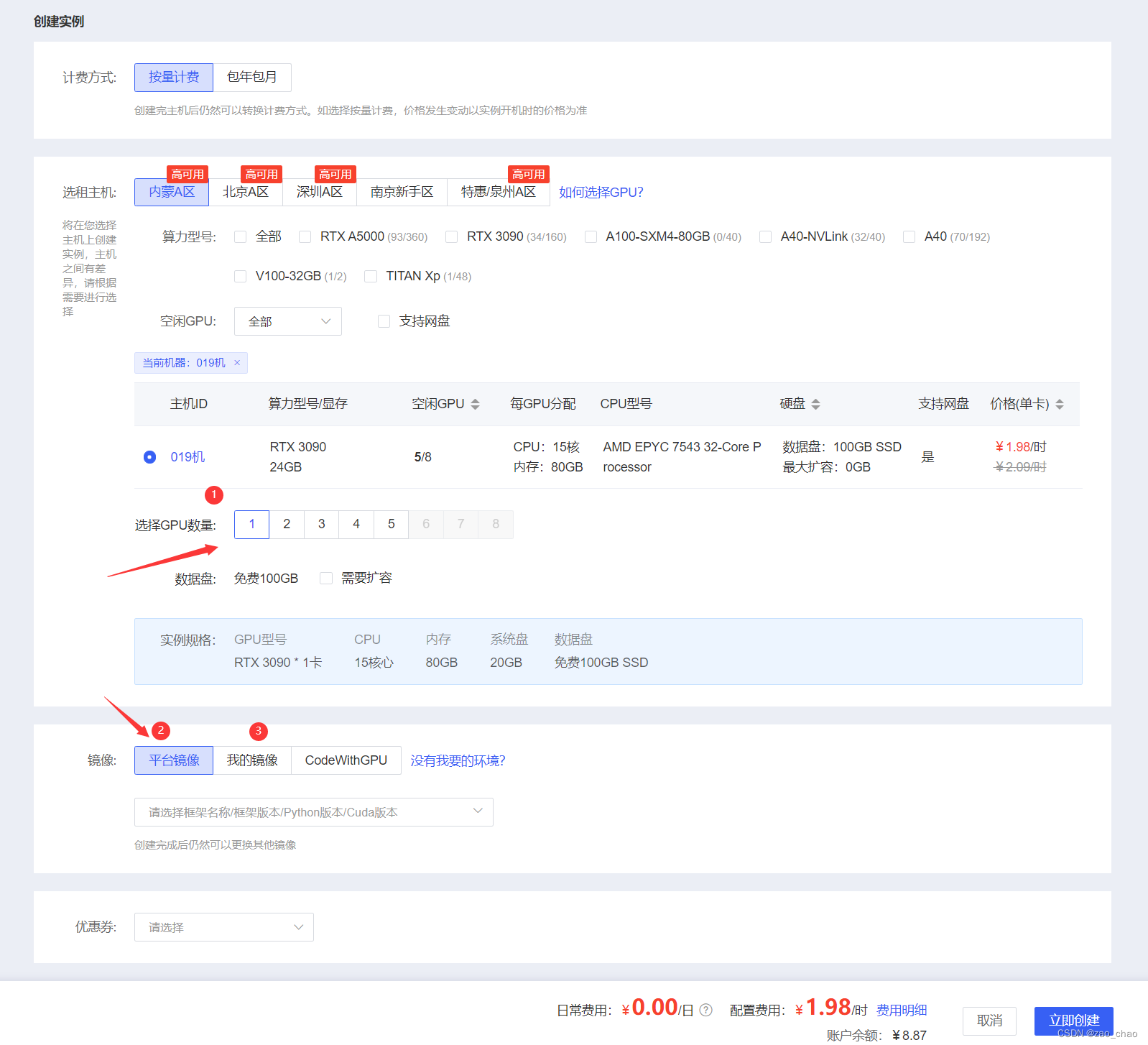Image resolution: width=1148 pixels, height=1045 pixels.
Task: Choose the 特惠/泉州A区 region tab
Action: coord(499,192)
